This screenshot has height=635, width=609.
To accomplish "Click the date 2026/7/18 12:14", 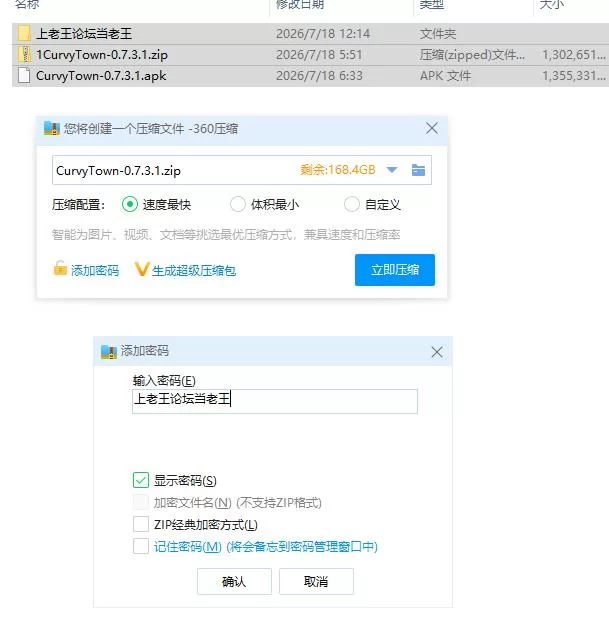I will (323, 34).
